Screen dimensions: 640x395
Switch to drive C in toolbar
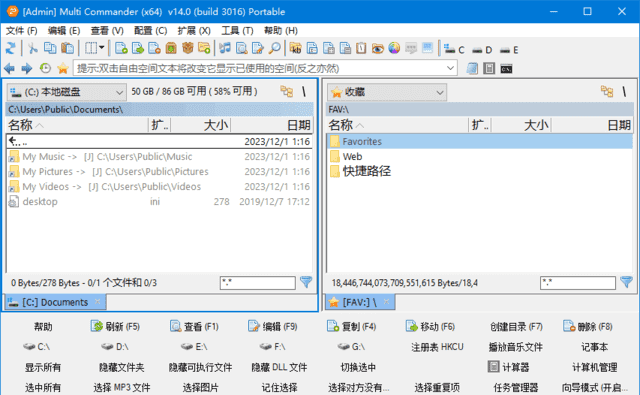[454, 49]
